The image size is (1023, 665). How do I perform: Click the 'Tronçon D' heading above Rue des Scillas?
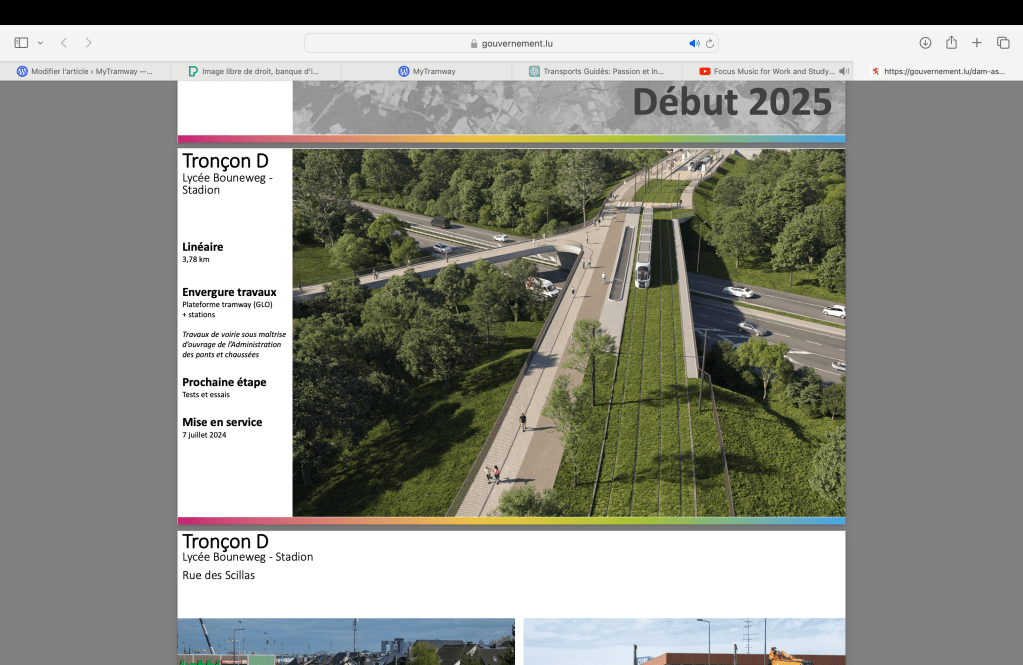coord(225,541)
